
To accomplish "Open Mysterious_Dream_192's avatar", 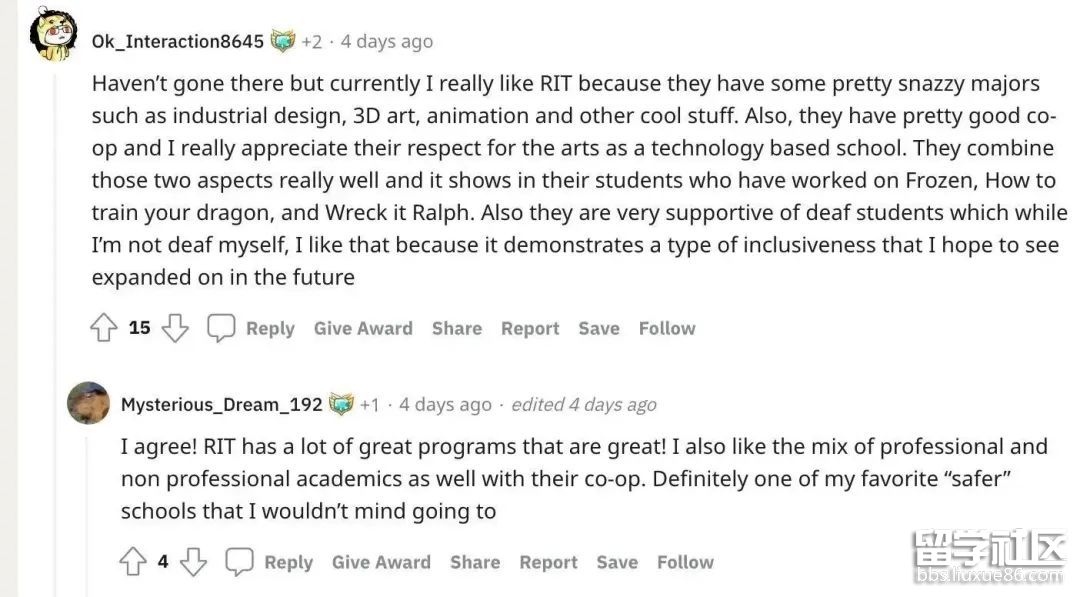I will (88, 403).
